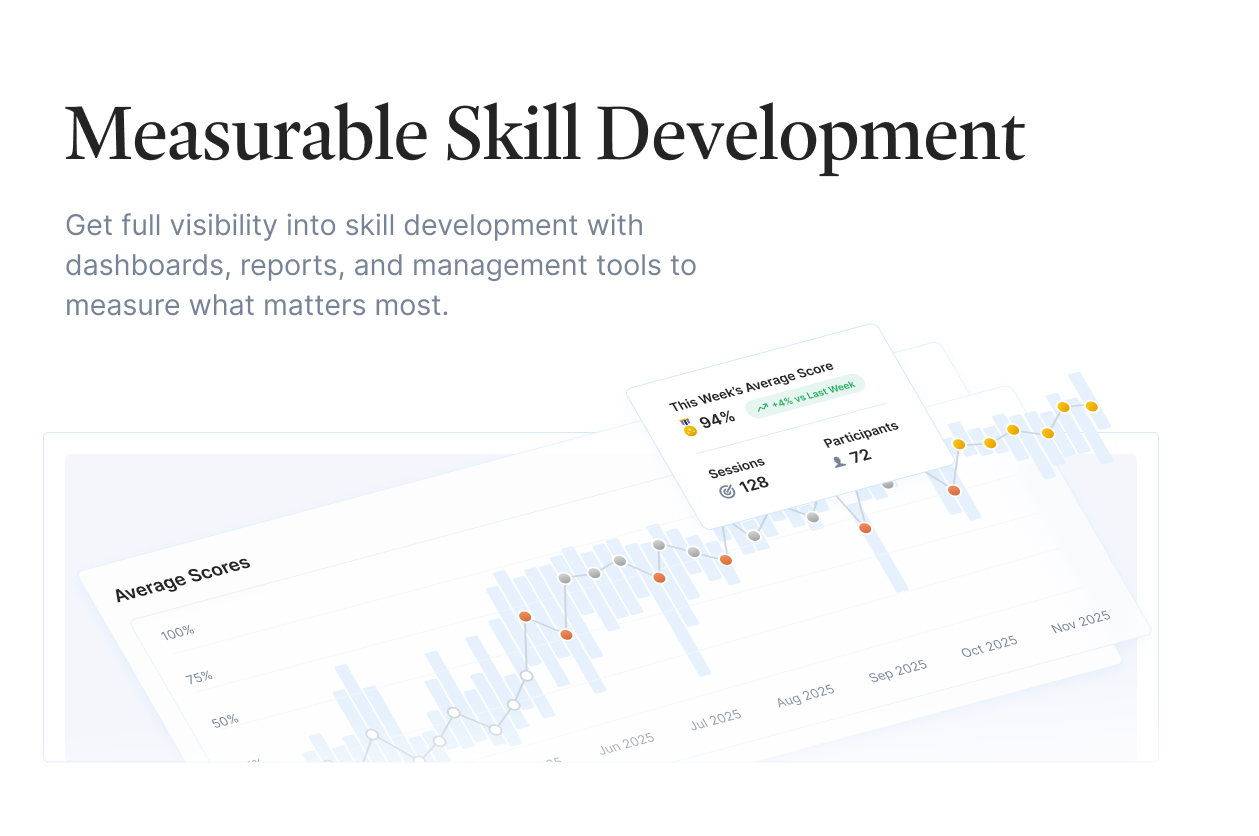The height and width of the screenshot is (836, 1259).
Task: Select the 'Nov 2025' month label
Action: [x=1081, y=621]
